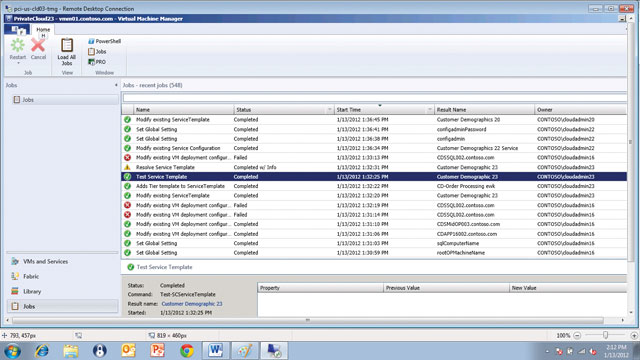Click the Previous Value column header
640x360 pixels.
tap(447, 288)
